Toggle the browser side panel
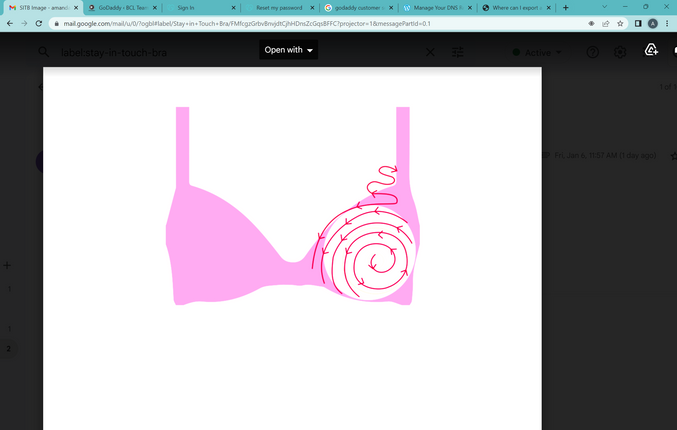The height and width of the screenshot is (430, 677). pos(638,23)
